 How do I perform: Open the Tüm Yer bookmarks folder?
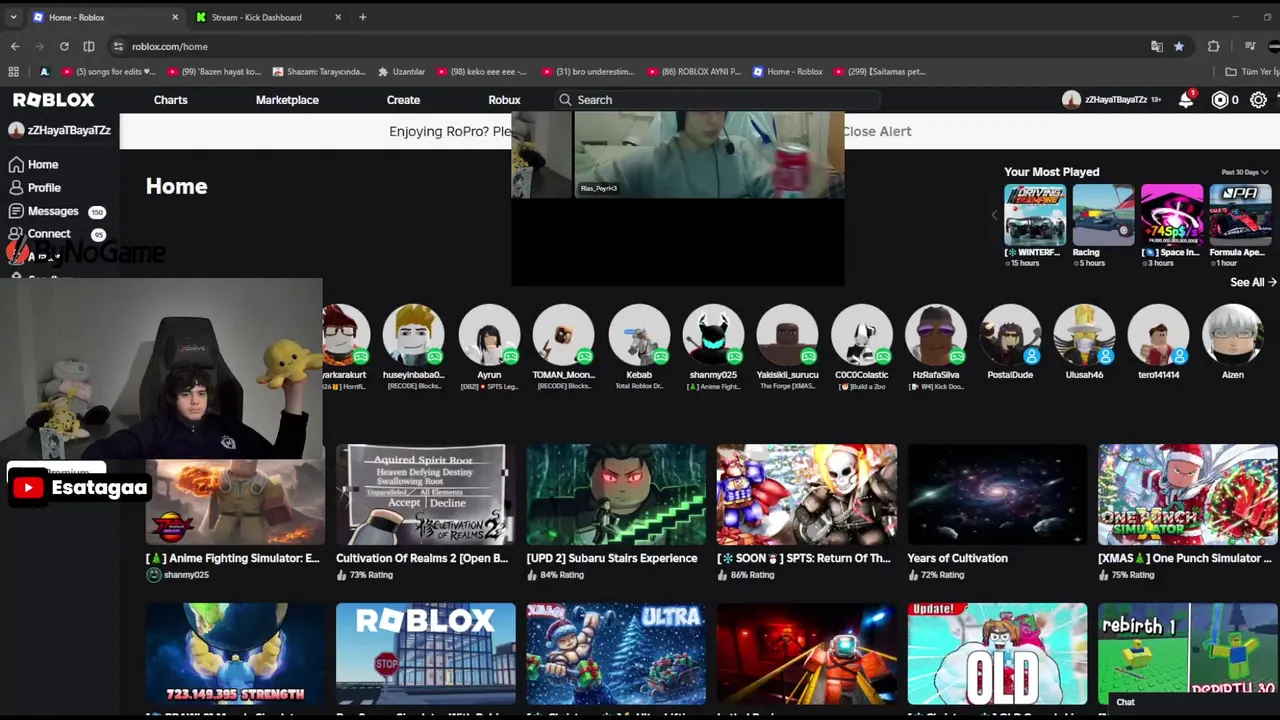1253,72
